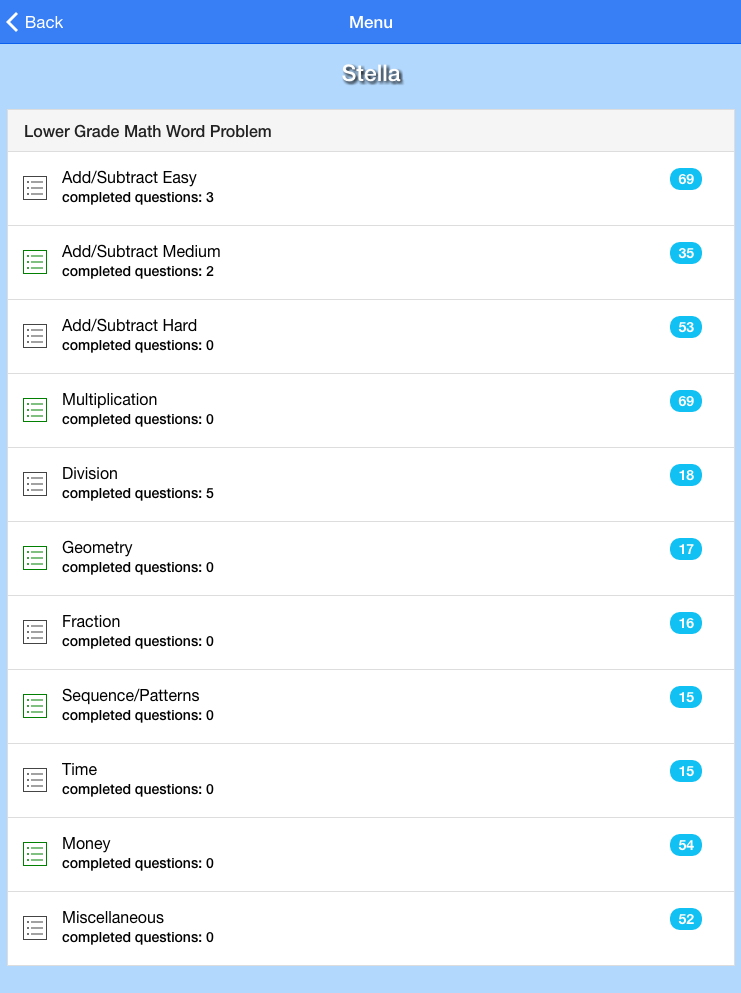The height and width of the screenshot is (993, 741).
Task: Click the Lower Grade Math Word Problem header
Action: click(148, 131)
